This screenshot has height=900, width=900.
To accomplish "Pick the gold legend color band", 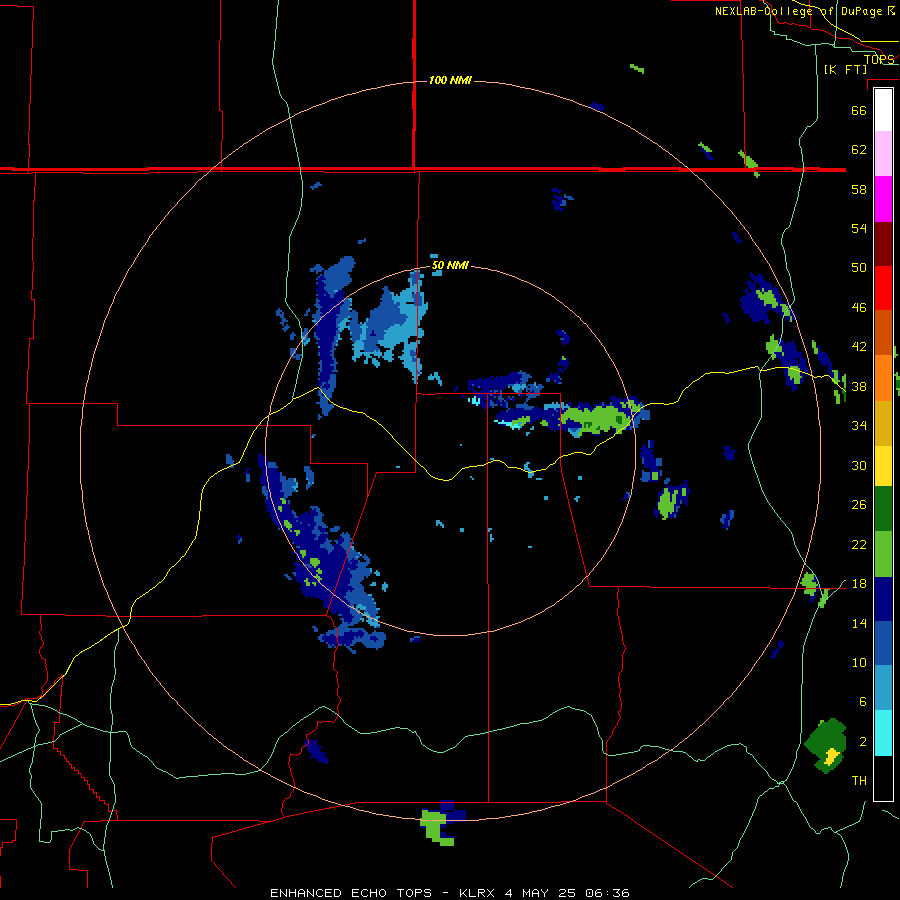I will click(x=883, y=423).
